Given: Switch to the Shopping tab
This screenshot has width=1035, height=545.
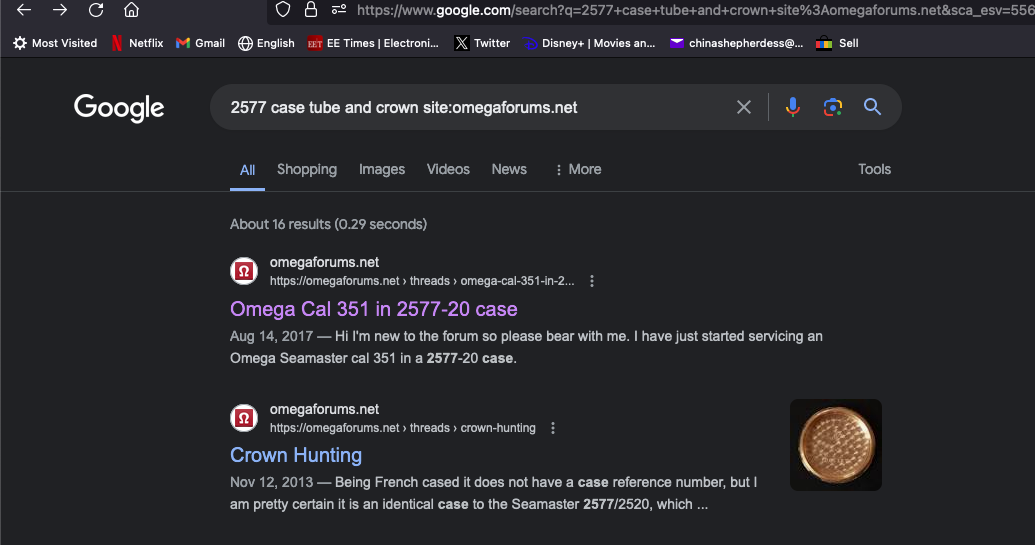Looking at the screenshot, I should (x=307, y=169).
